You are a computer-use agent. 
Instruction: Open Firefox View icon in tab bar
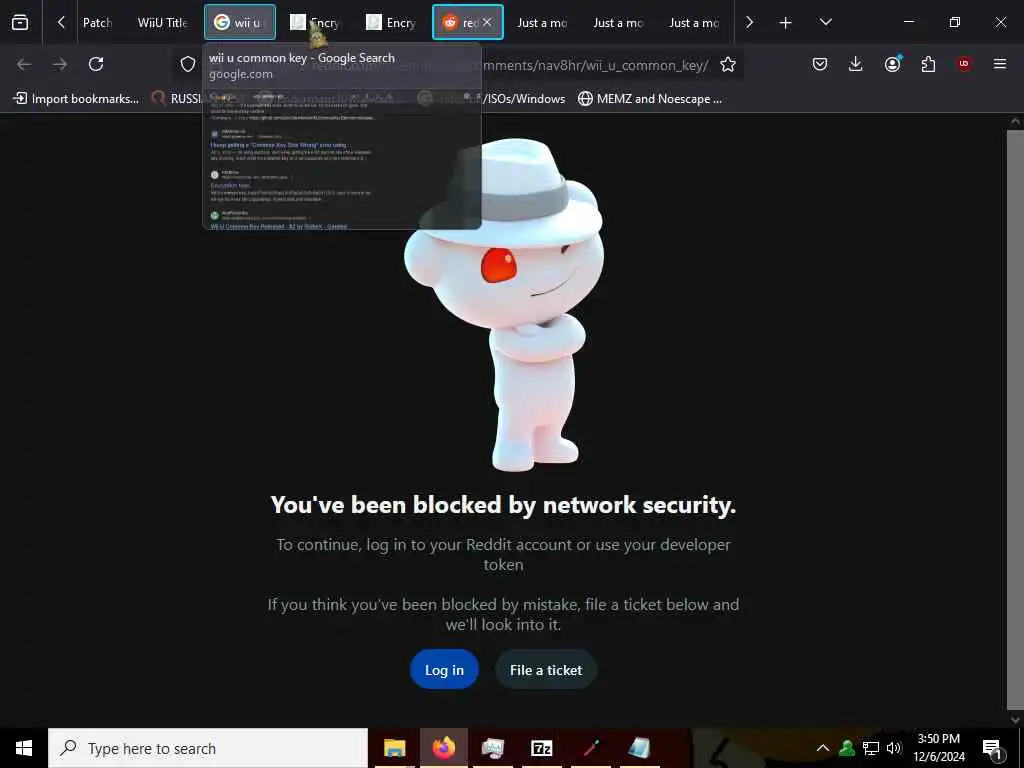click(x=20, y=22)
